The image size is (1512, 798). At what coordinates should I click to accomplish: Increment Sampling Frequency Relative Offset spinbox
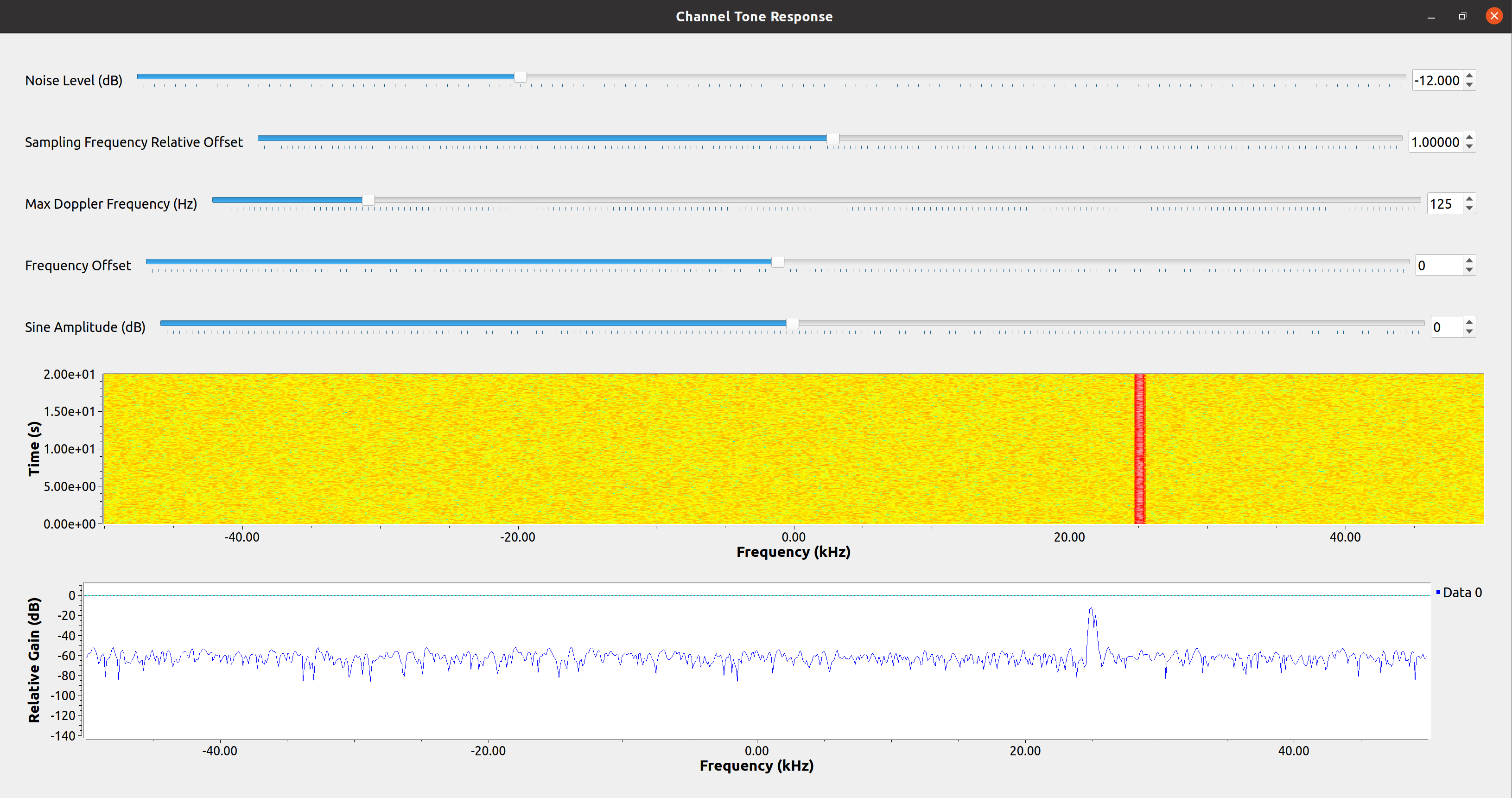tap(1469, 137)
